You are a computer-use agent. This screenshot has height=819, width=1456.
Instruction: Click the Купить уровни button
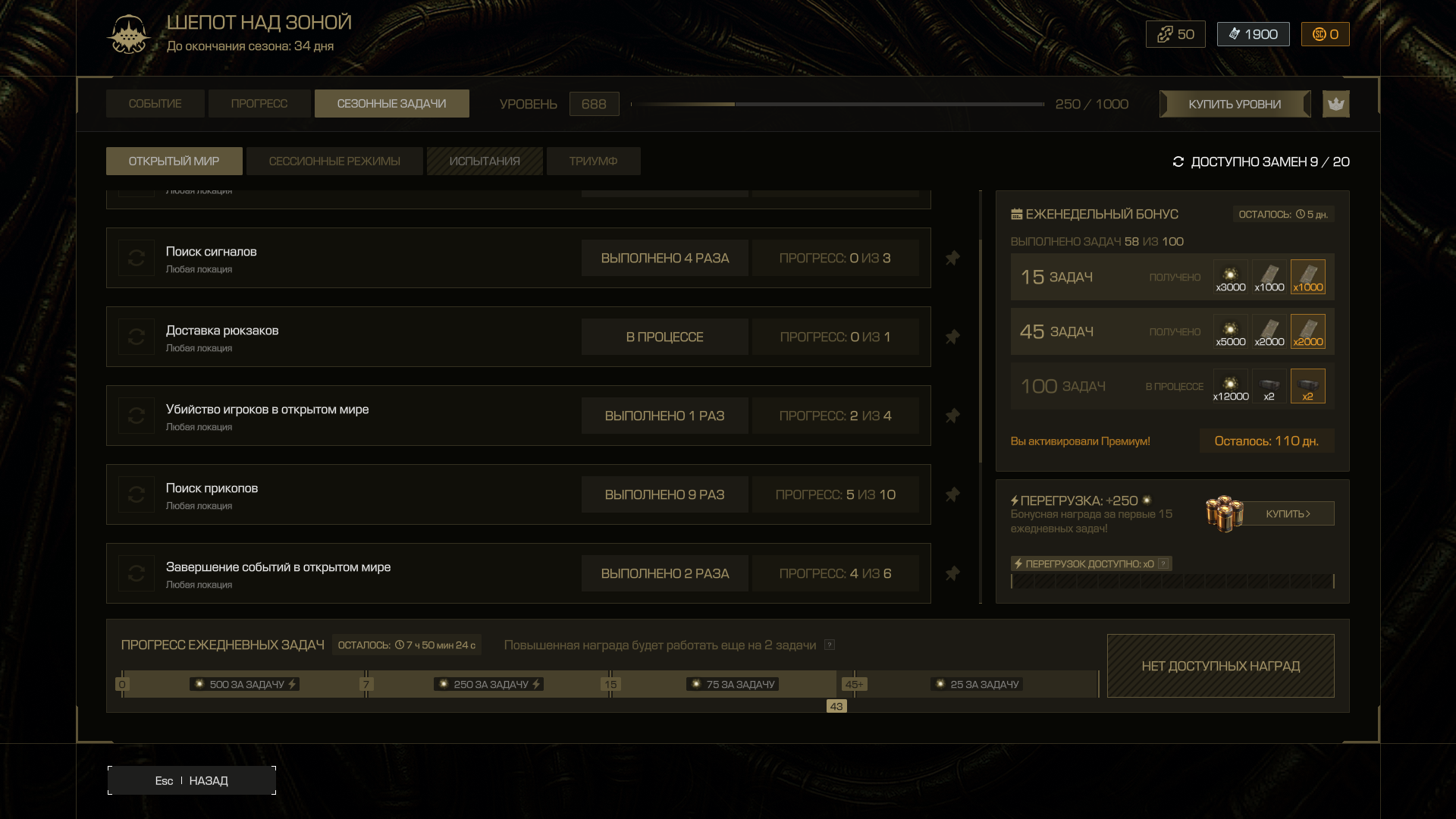click(x=1235, y=104)
